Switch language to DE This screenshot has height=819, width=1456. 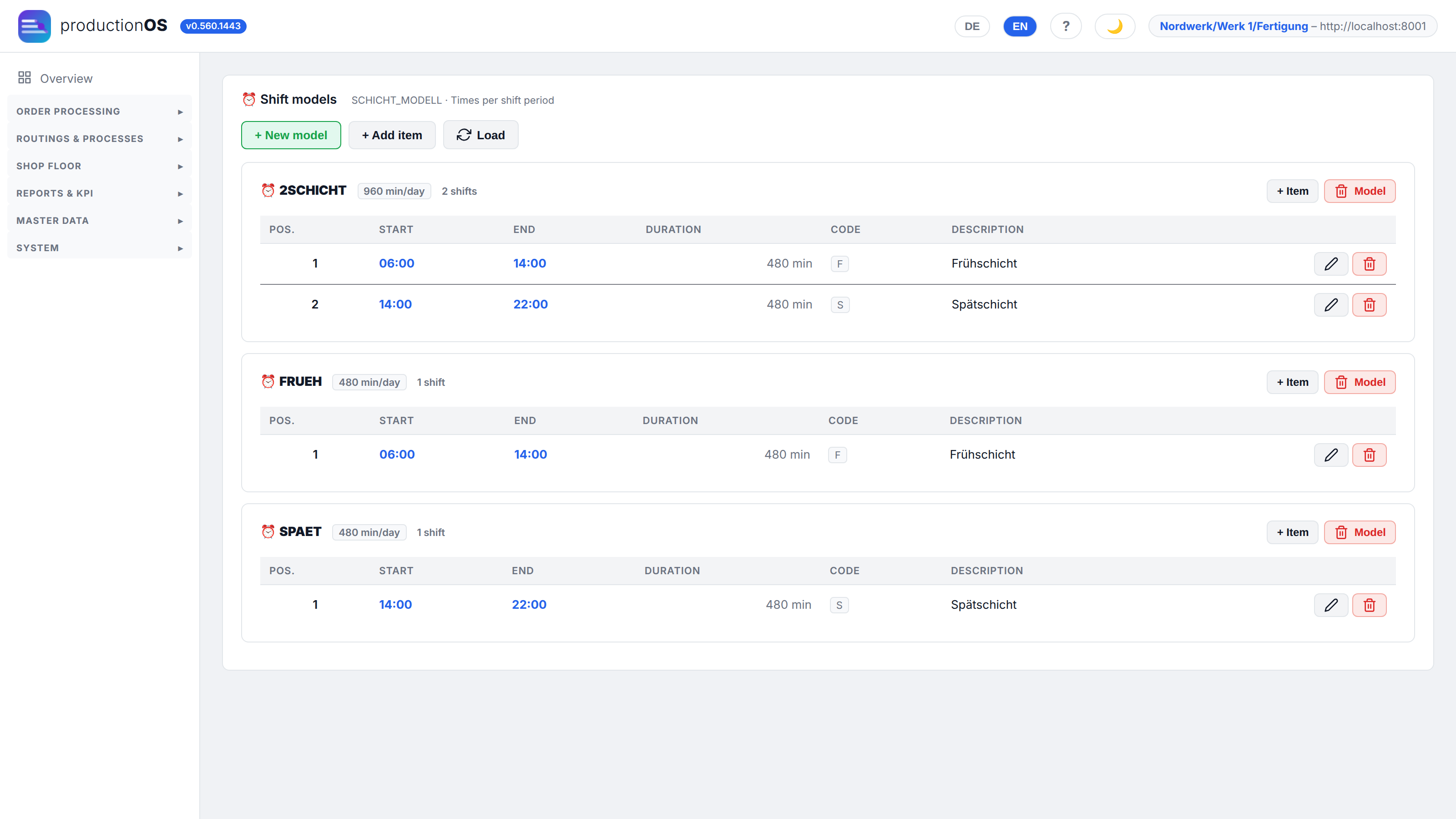pyautogui.click(x=971, y=26)
